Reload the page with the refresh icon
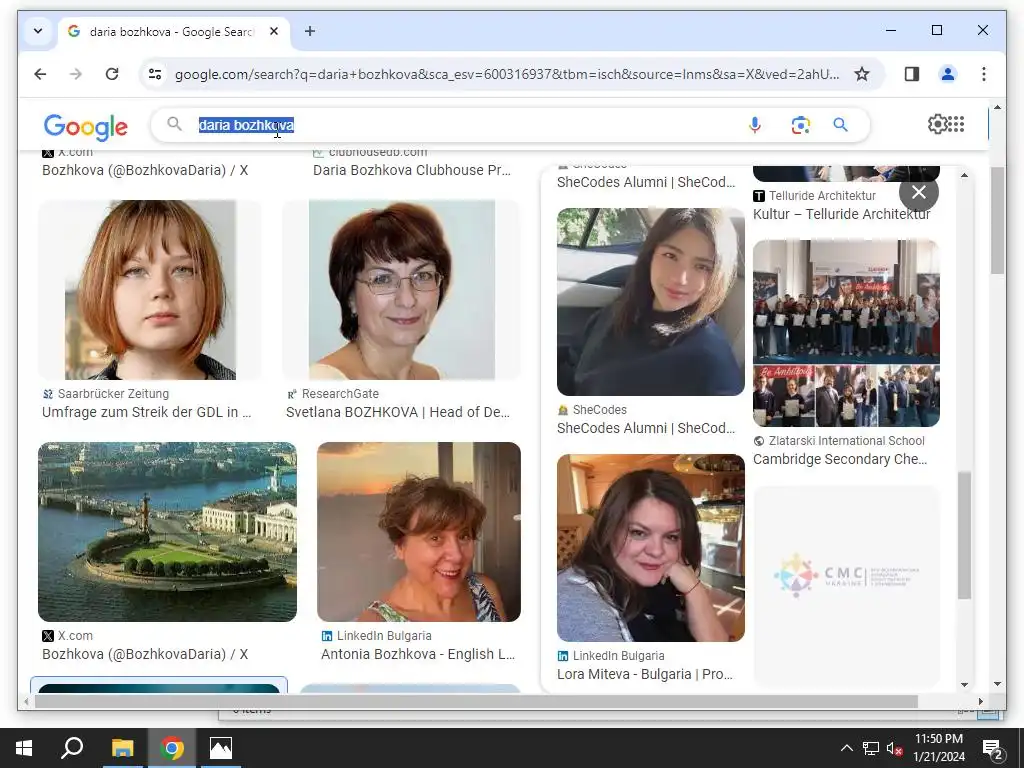This screenshot has height=768, width=1024. coord(112,74)
